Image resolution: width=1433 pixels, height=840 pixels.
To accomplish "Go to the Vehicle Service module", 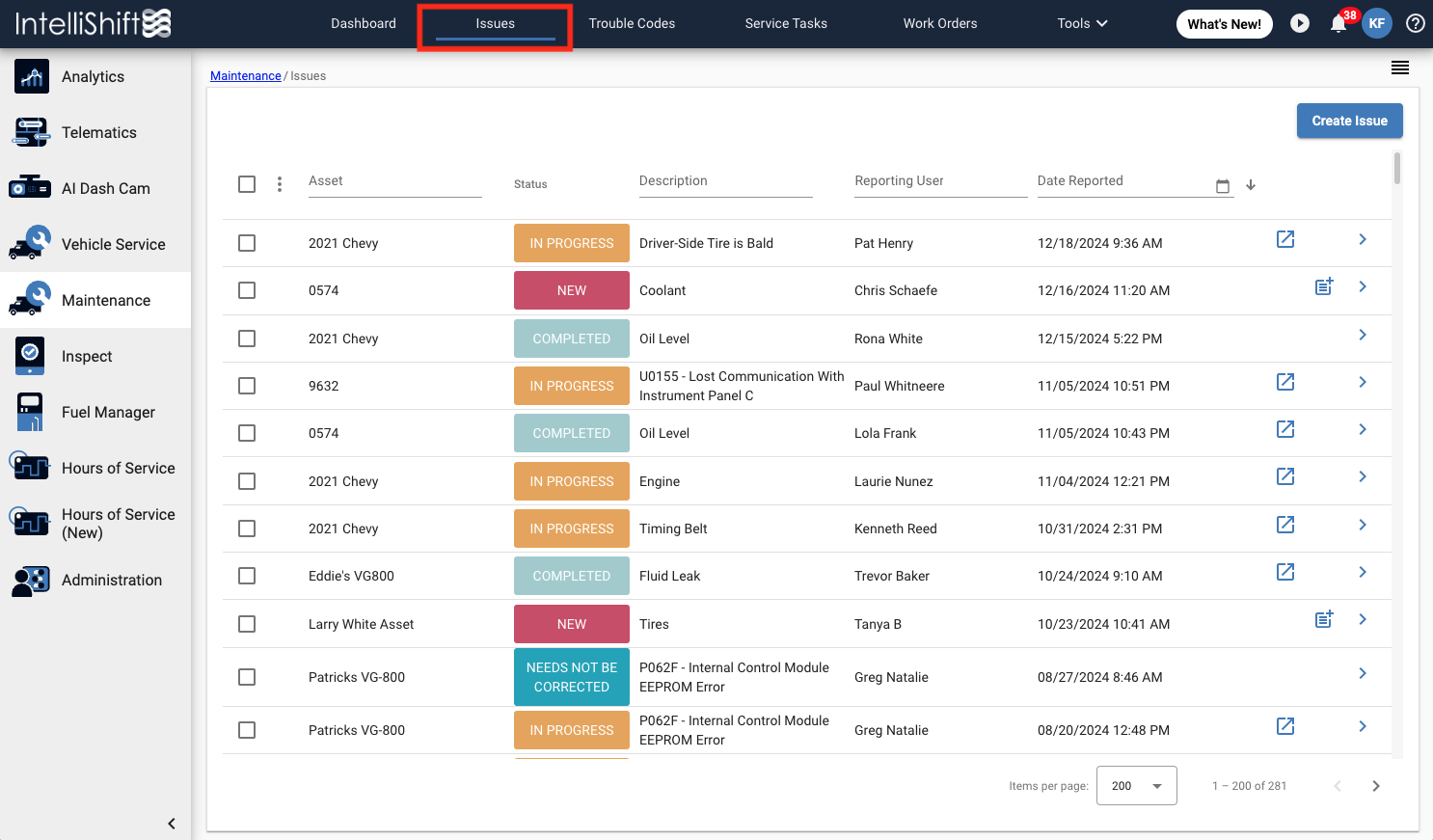I will click(x=95, y=244).
